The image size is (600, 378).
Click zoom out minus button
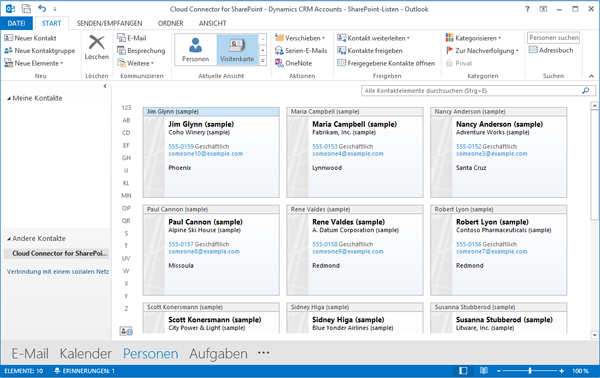pyautogui.click(x=499, y=371)
